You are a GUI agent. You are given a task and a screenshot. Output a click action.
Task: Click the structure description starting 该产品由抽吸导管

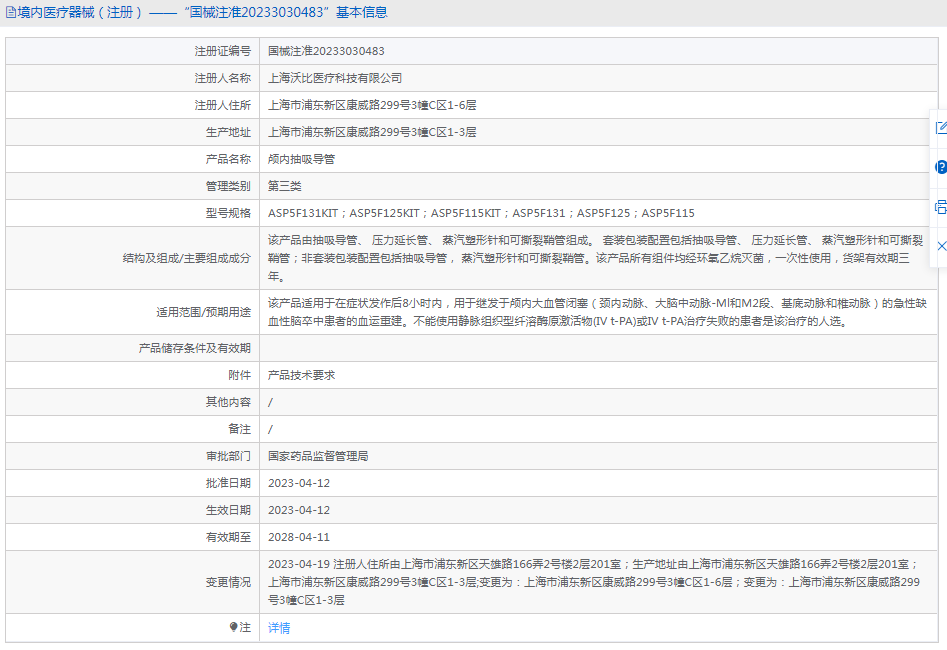(x=597, y=258)
